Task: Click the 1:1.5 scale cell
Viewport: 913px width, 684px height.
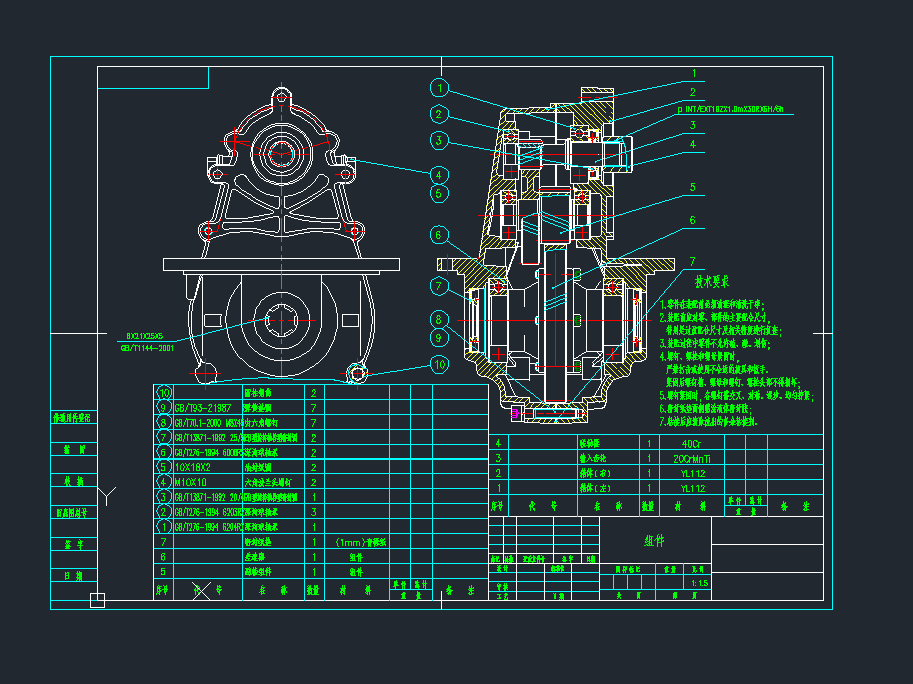Action: pyautogui.click(x=699, y=582)
